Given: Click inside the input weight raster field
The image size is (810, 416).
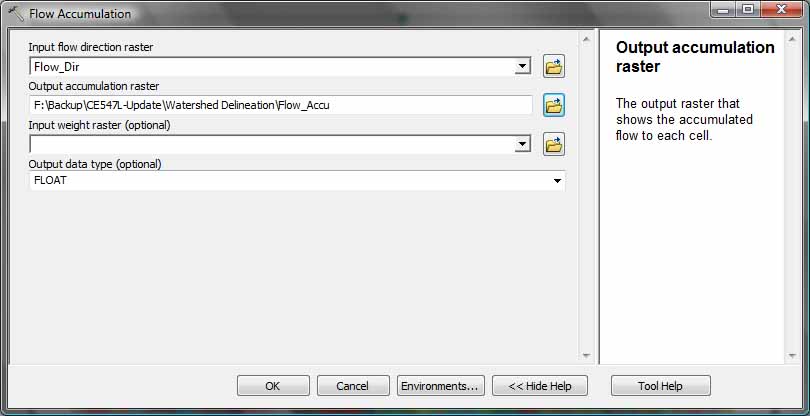Looking at the screenshot, I should [273, 144].
